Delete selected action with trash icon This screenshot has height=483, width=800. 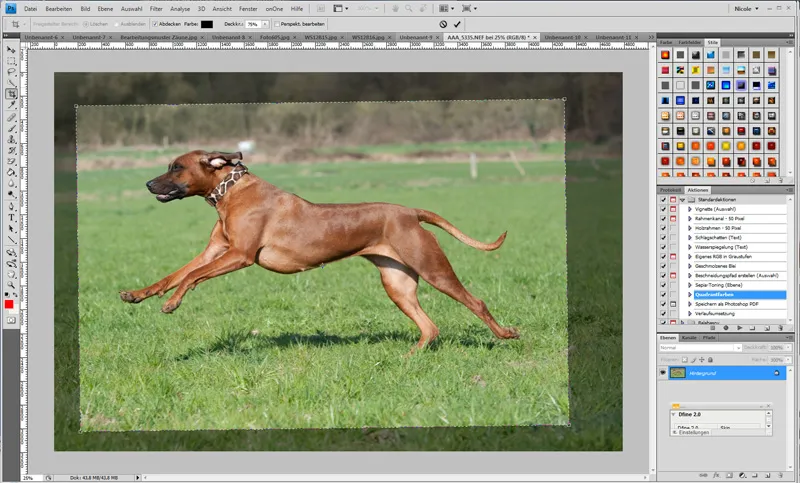pyautogui.click(x=780, y=328)
